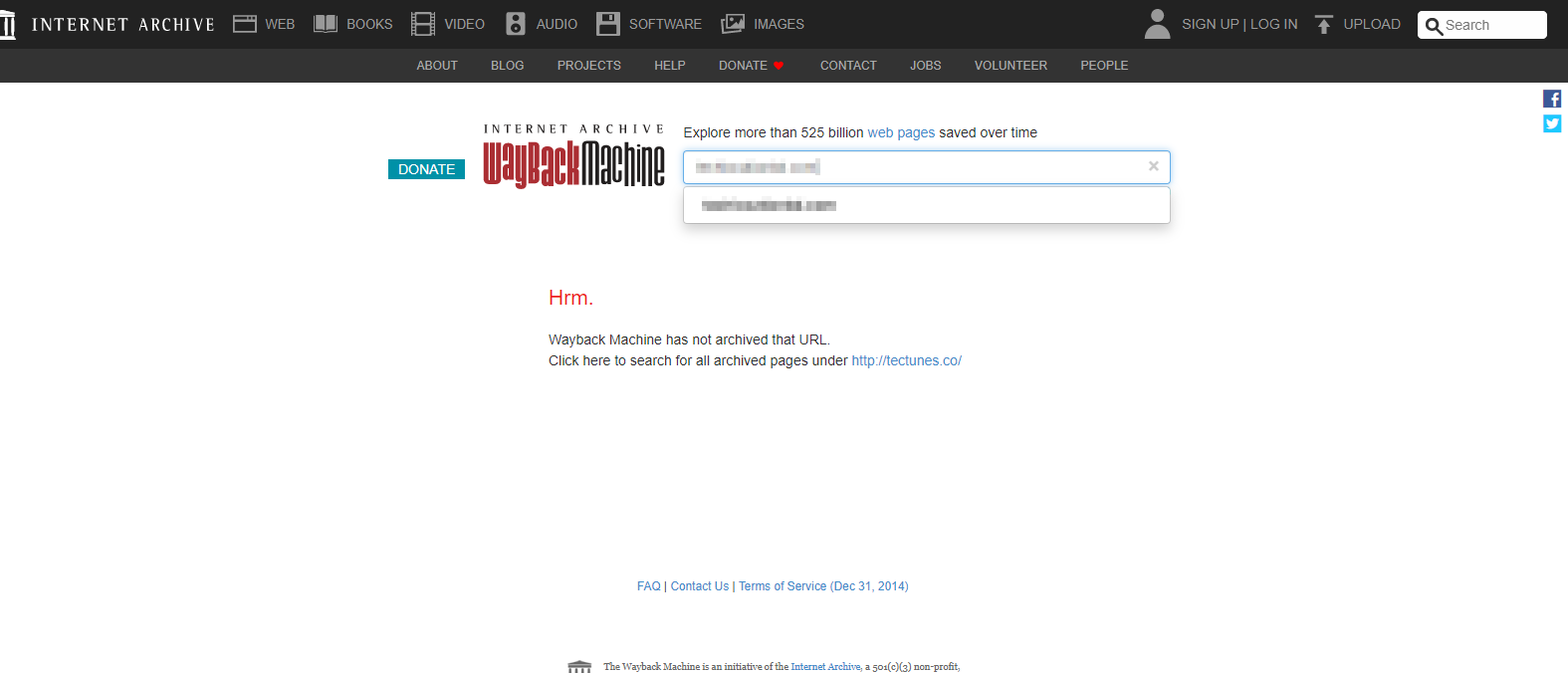The image size is (1568, 673).
Task: Open the Software floppy disk icon
Action: (x=608, y=24)
